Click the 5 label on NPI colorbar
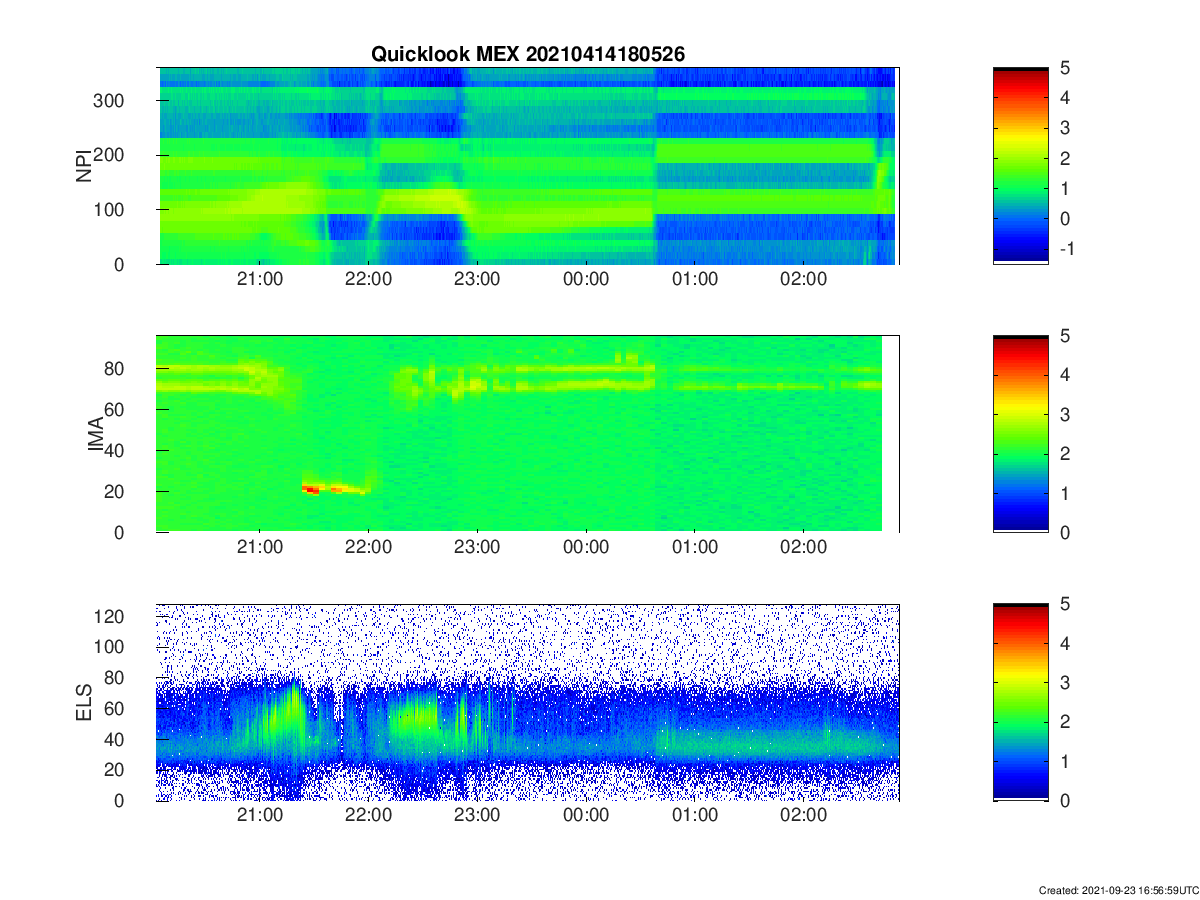The height and width of the screenshot is (900, 1200). click(1066, 67)
